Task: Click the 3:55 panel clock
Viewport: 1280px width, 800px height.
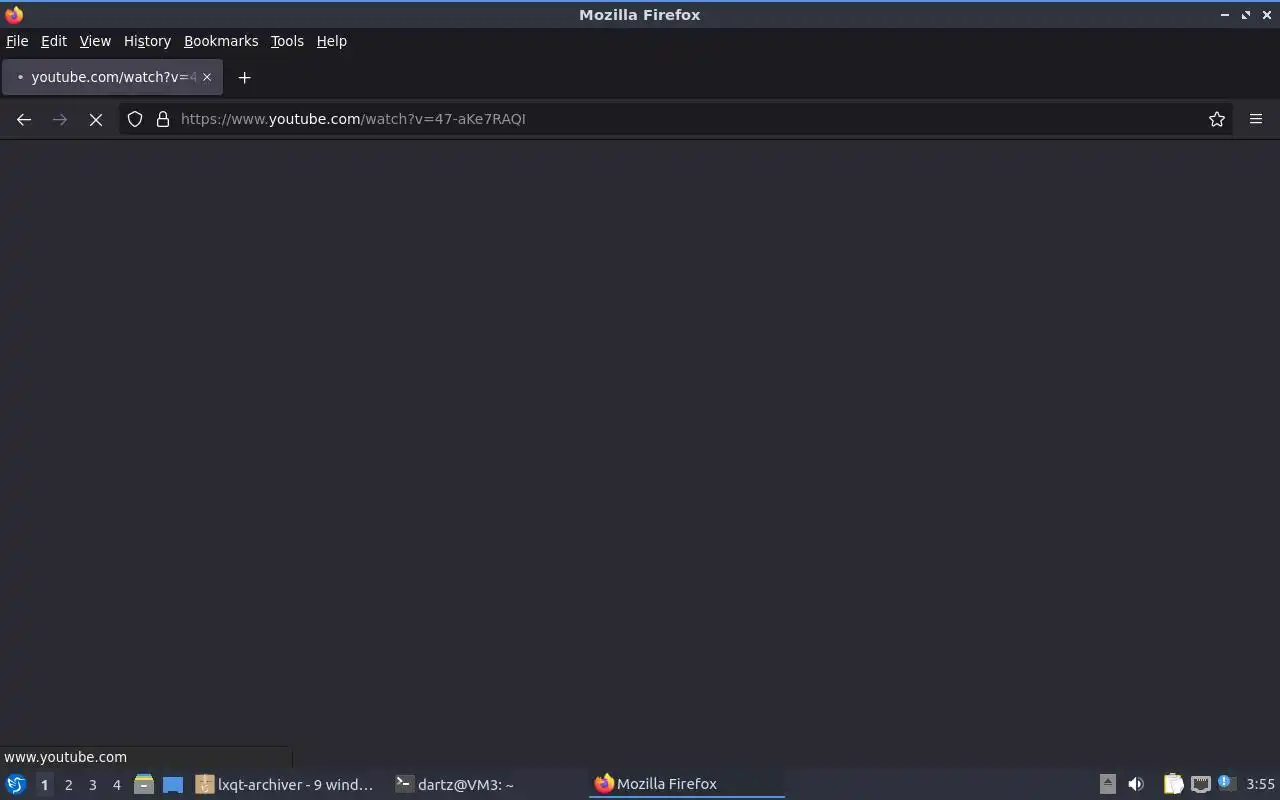Action: pos(1260,784)
